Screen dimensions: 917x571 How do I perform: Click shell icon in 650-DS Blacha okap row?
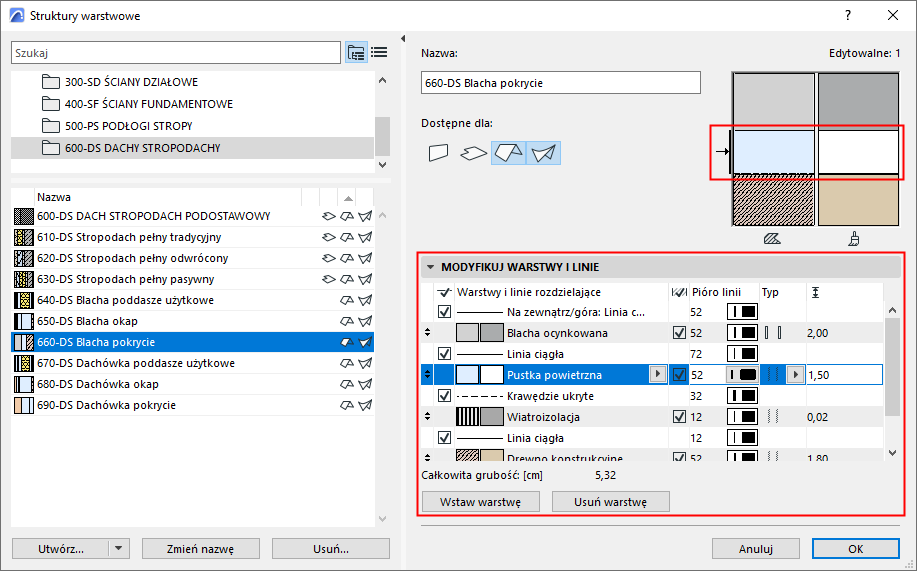pyautogui.click(x=366, y=321)
